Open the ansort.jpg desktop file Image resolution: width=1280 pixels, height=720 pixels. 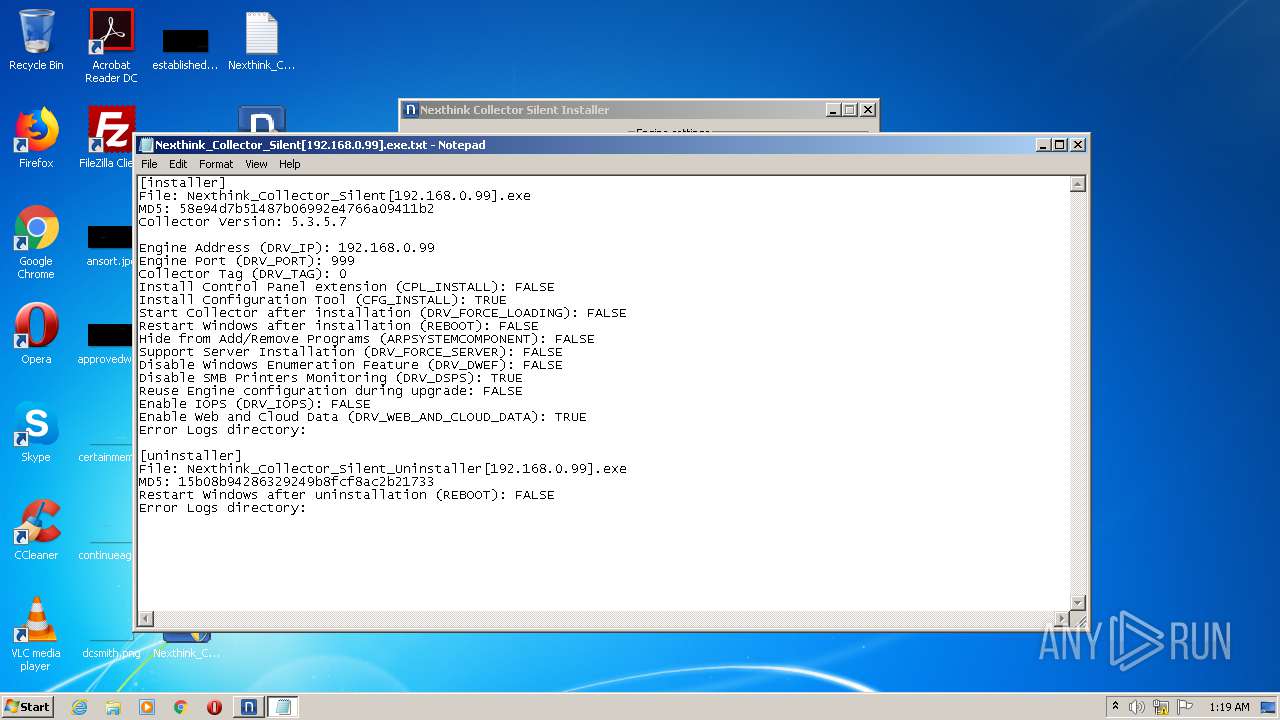(110, 246)
